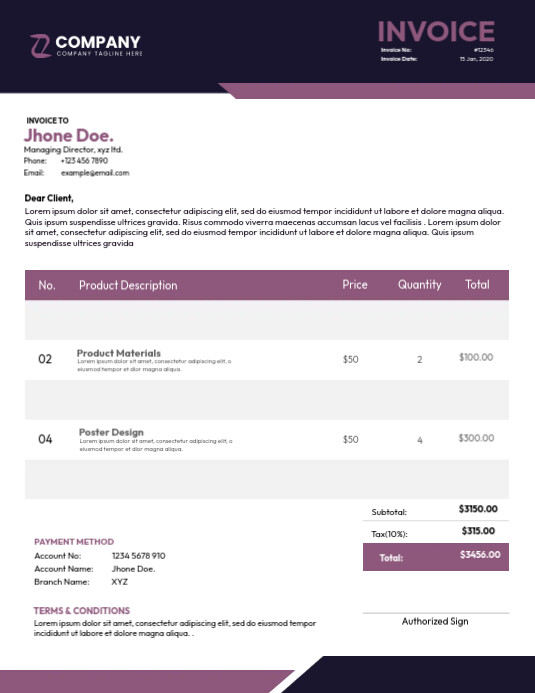Click the company logo icon
This screenshot has width=535, height=693.
coord(41,46)
